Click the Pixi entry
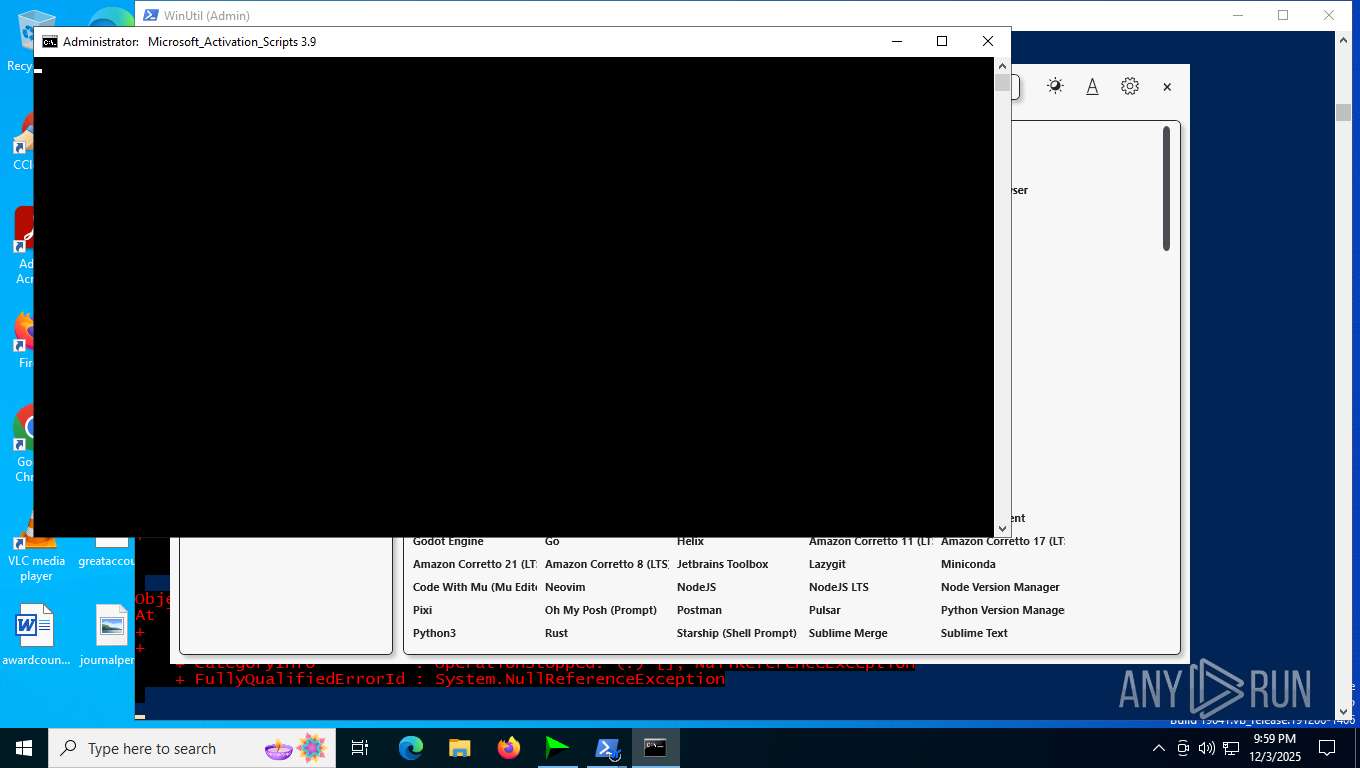This screenshot has height=768, width=1360. [422, 610]
